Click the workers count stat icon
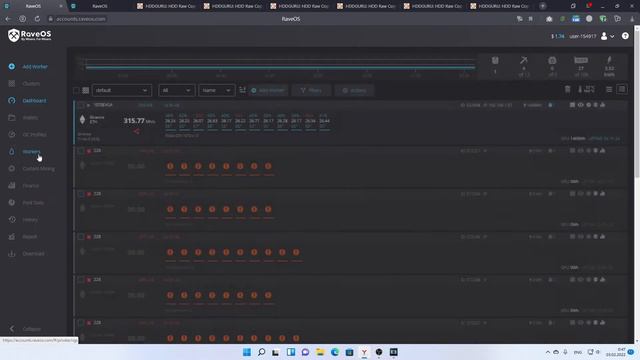 495,61
